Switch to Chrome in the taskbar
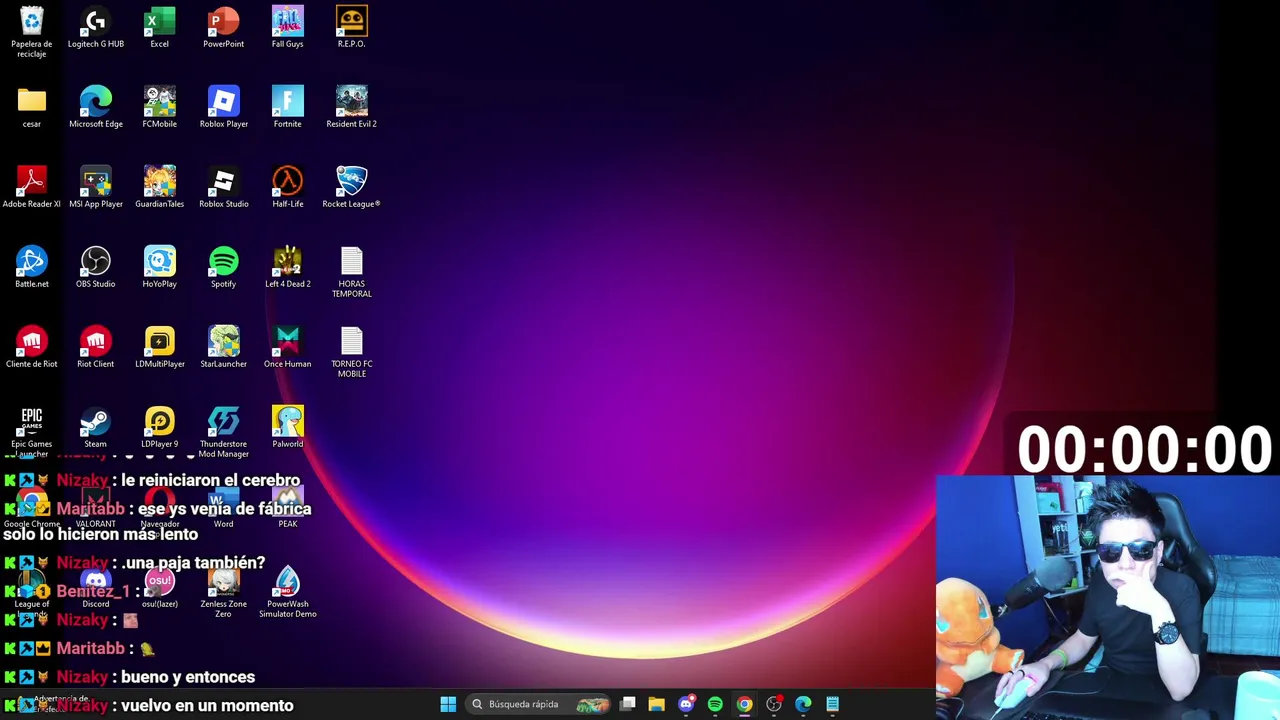Image resolution: width=1280 pixels, height=720 pixels. (x=744, y=704)
